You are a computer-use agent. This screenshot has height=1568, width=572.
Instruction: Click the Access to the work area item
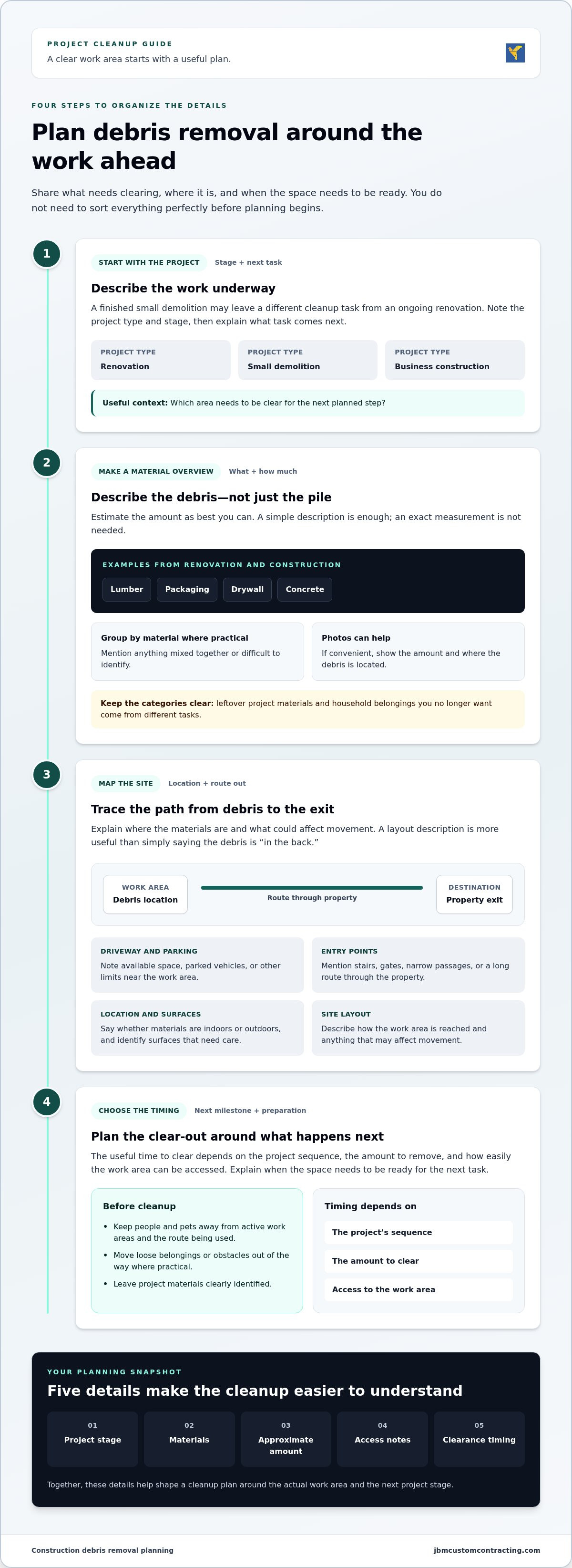[x=419, y=1289]
